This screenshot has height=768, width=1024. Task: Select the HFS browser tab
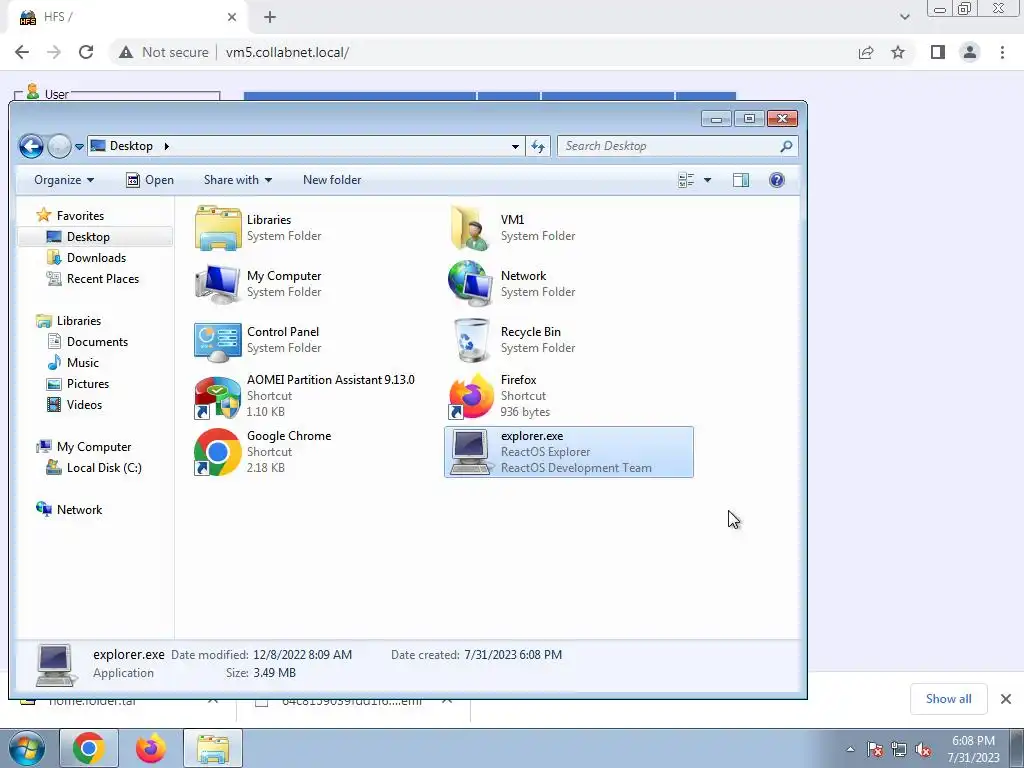[126, 17]
